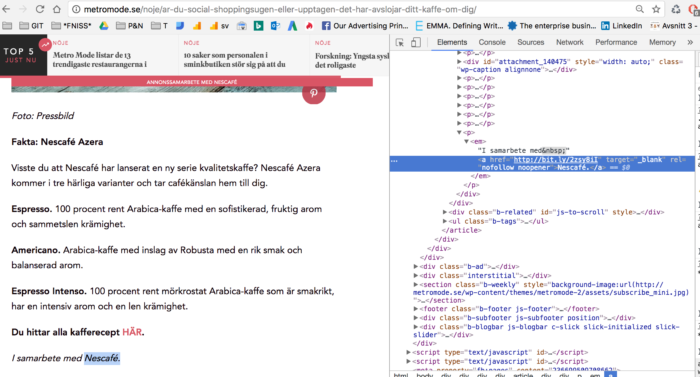Click the browser forward arrow

(22, 9)
